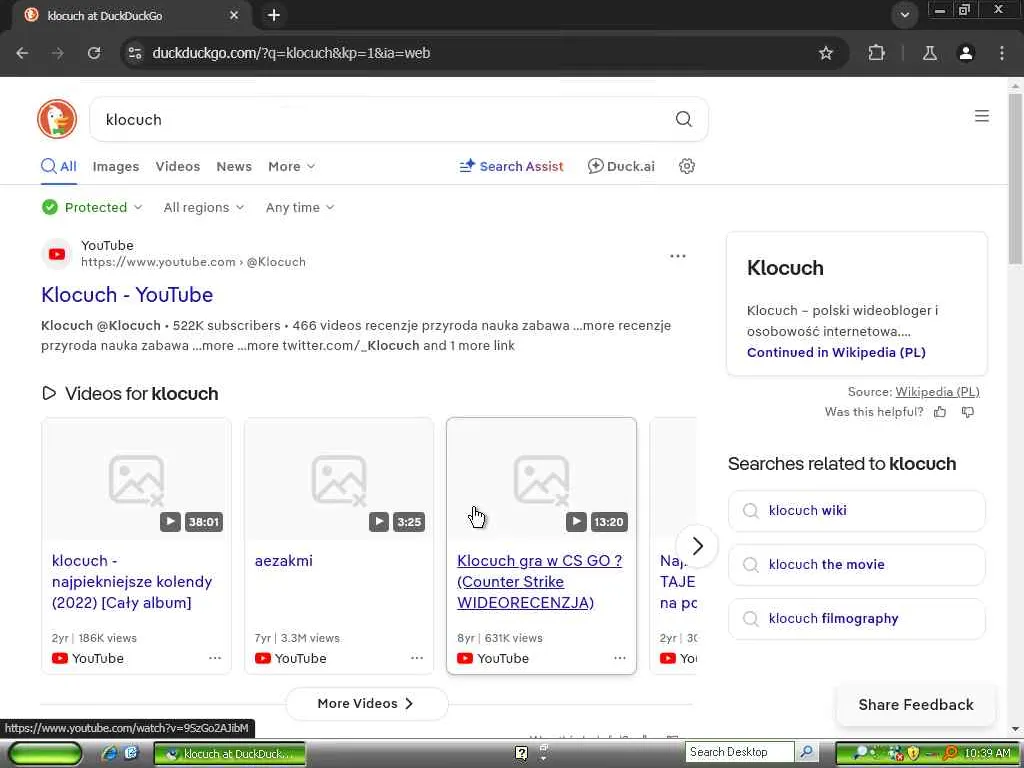Image resolution: width=1024 pixels, height=768 pixels.
Task: Click the taskbar help question mark icon
Action: click(521, 754)
